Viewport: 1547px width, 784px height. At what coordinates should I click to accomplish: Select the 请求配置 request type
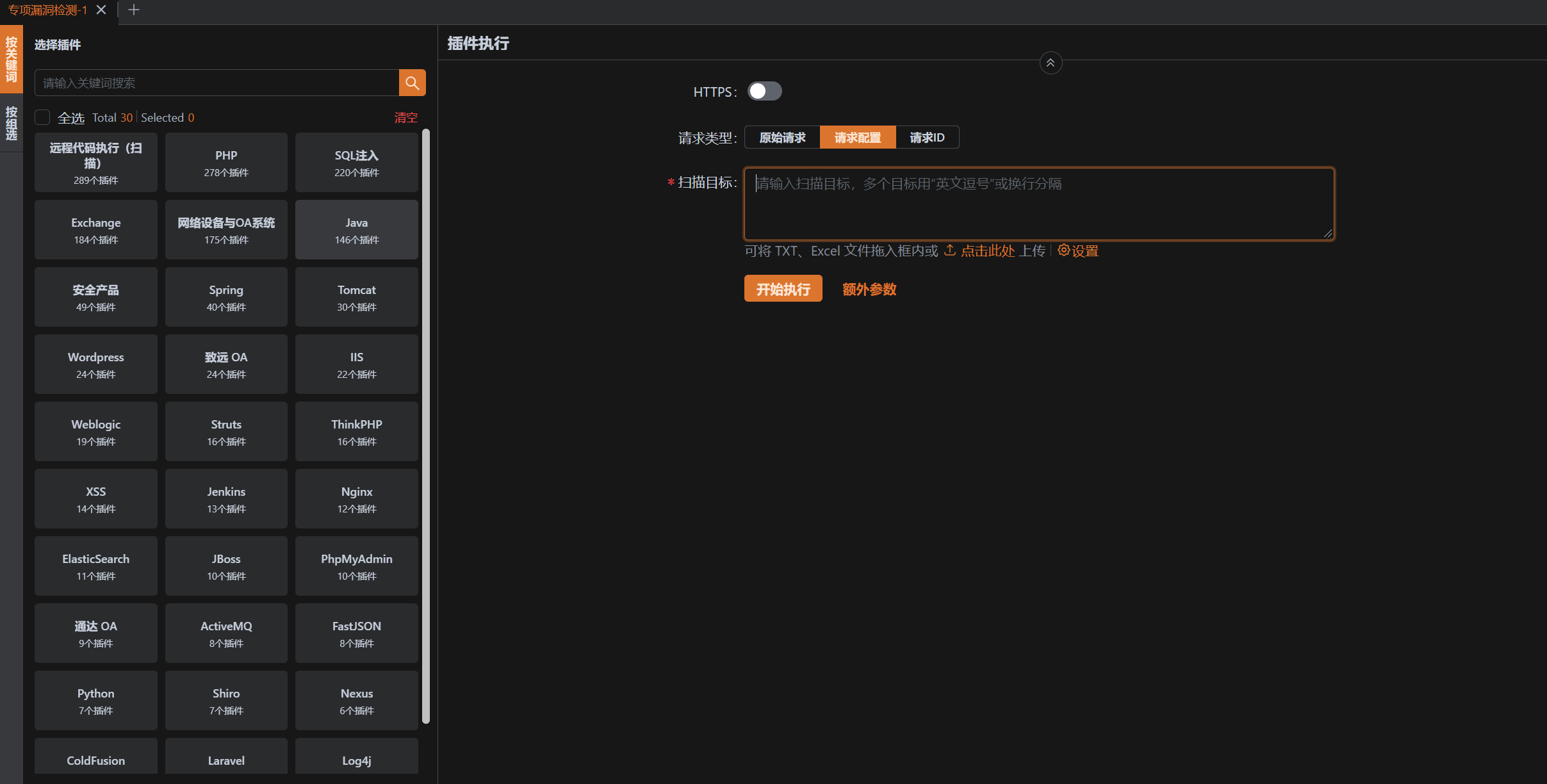point(858,137)
